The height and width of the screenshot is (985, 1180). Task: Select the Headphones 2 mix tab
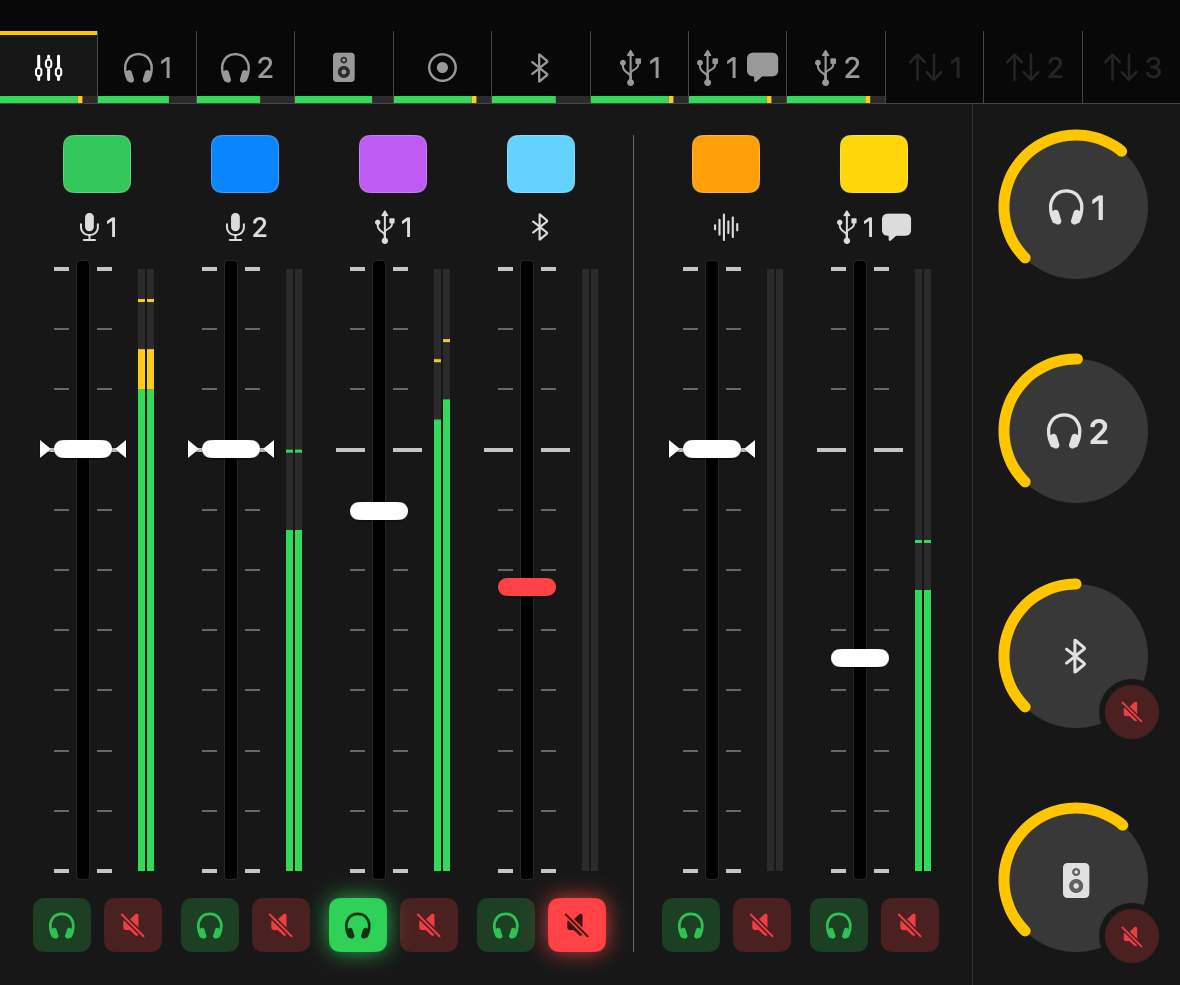click(x=246, y=68)
